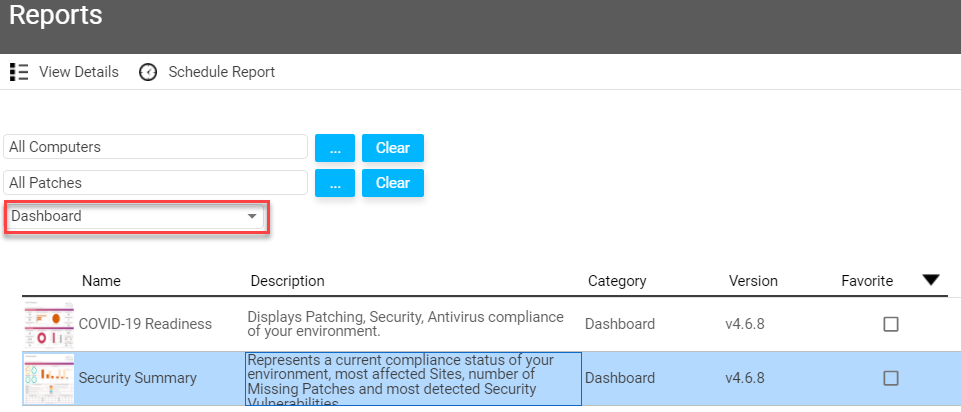Sort reports by Category column header
Screen dimensions: 961x412
[x=617, y=281]
